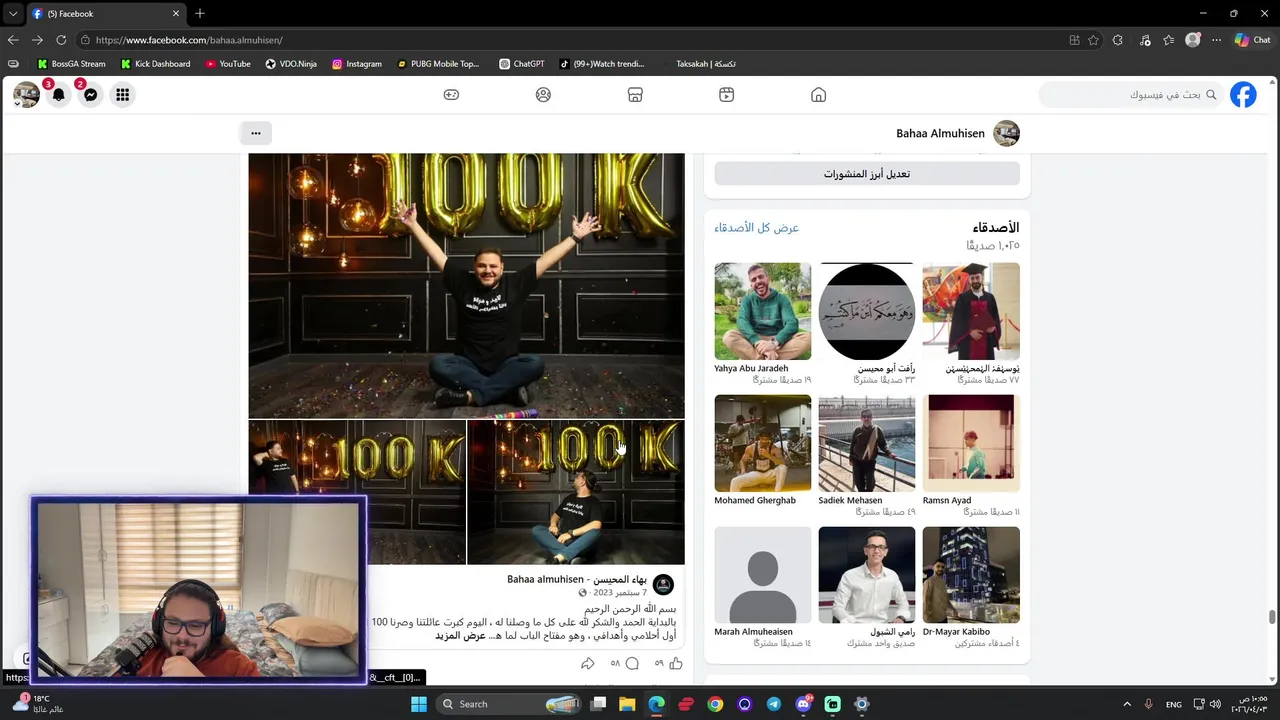Open friend Dr-Mayar Kabibo photo
The image size is (1280, 720).
pyautogui.click(x=971, y=575)
